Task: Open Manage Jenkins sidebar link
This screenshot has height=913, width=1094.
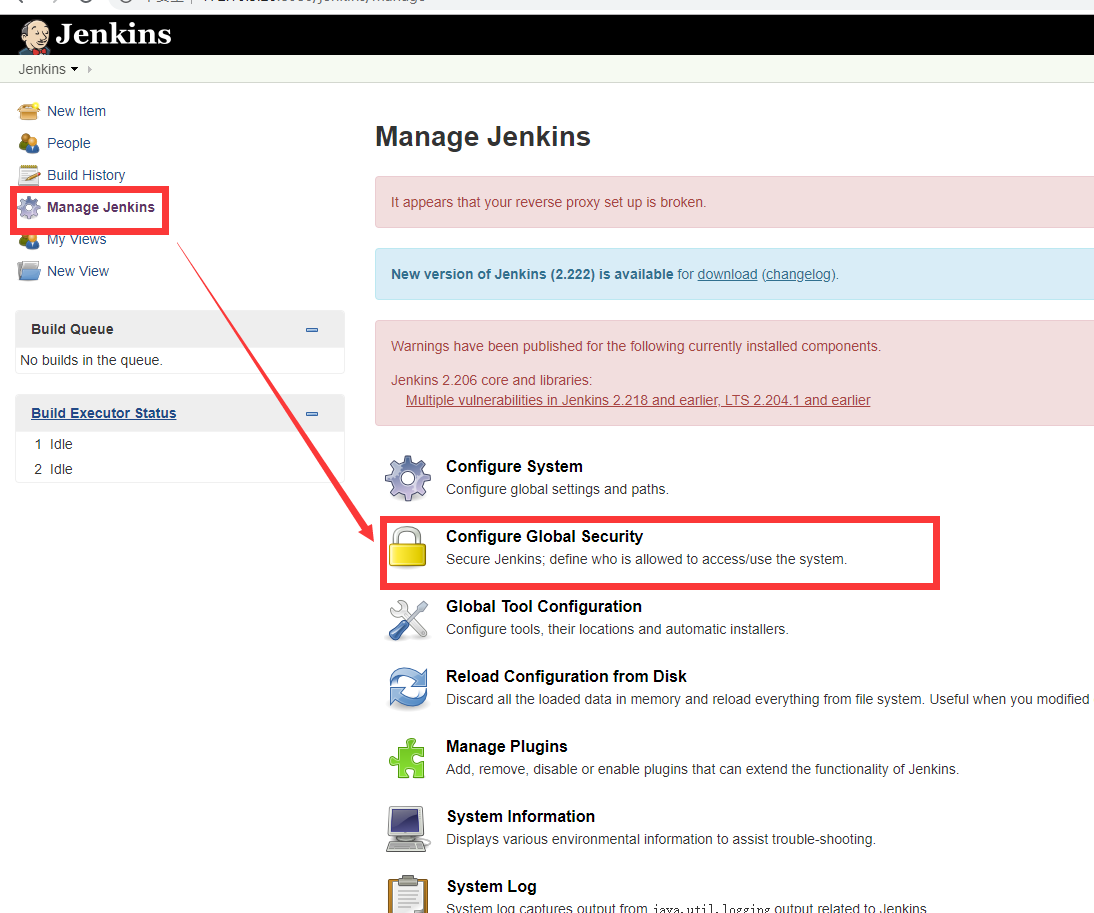Action: tap(100, 207)
